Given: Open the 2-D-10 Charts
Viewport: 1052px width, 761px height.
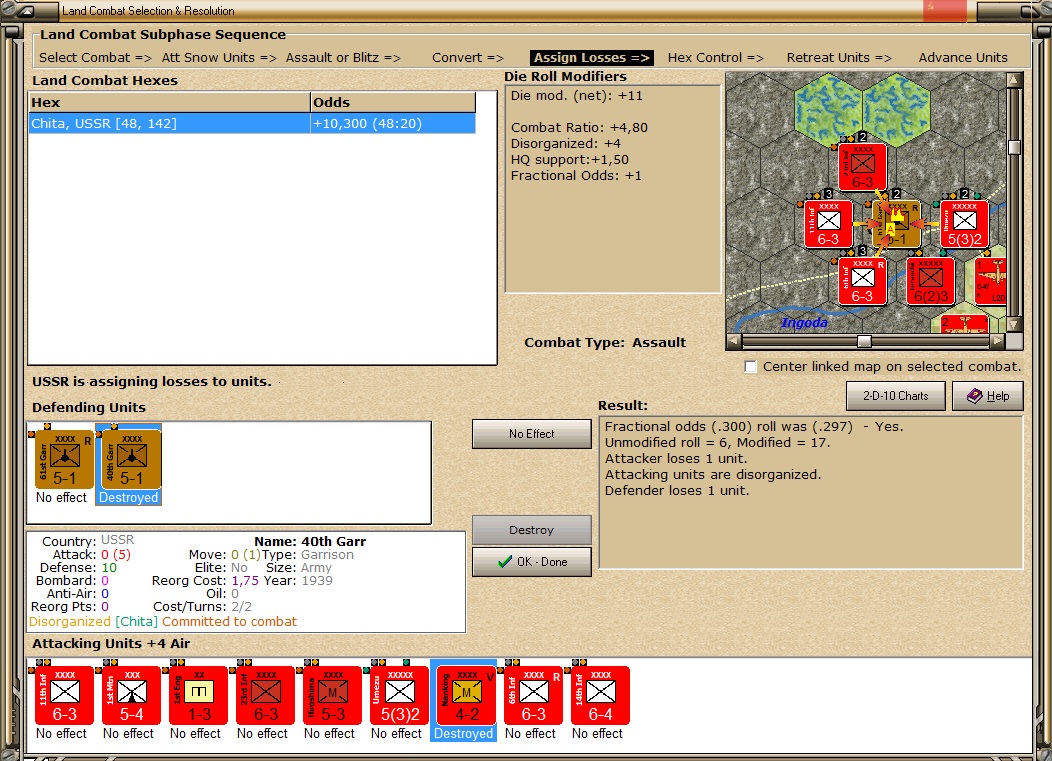Looking at the screenshot, I should 896,396.
